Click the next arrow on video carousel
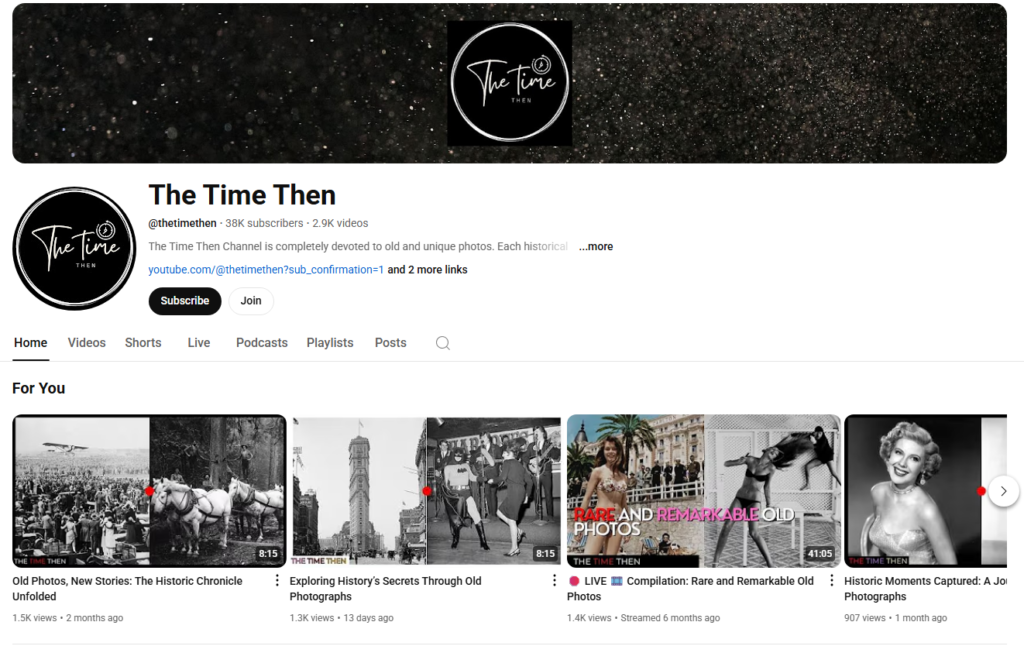 1003,491
